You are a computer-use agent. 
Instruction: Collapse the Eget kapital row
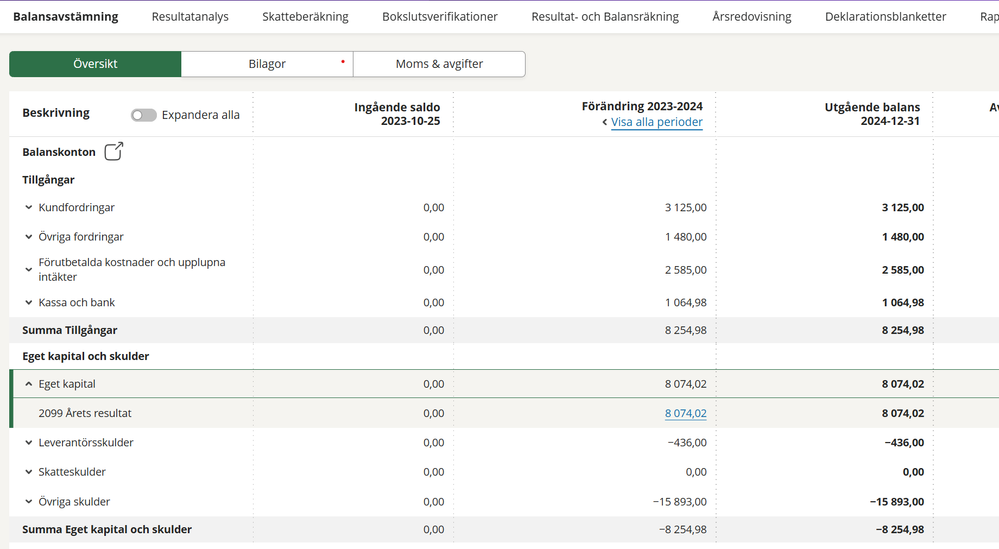(x=29, y=384)
